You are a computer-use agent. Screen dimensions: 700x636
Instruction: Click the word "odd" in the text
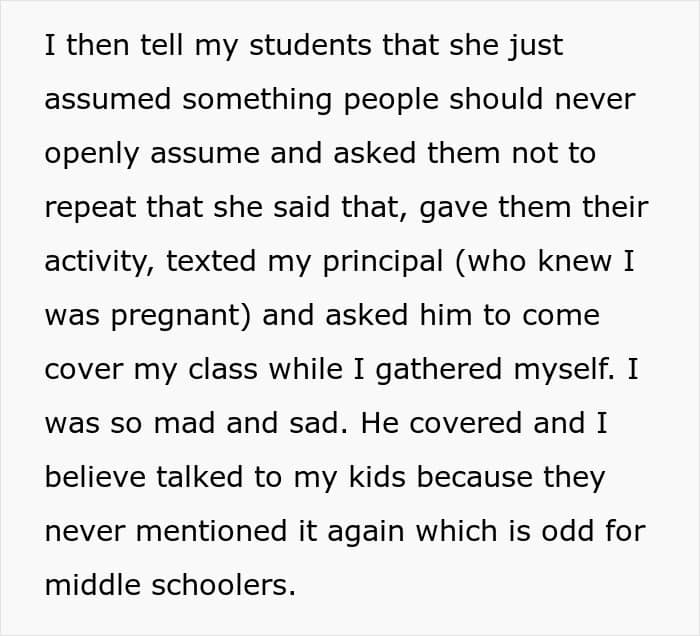click(x=557, y=532)
